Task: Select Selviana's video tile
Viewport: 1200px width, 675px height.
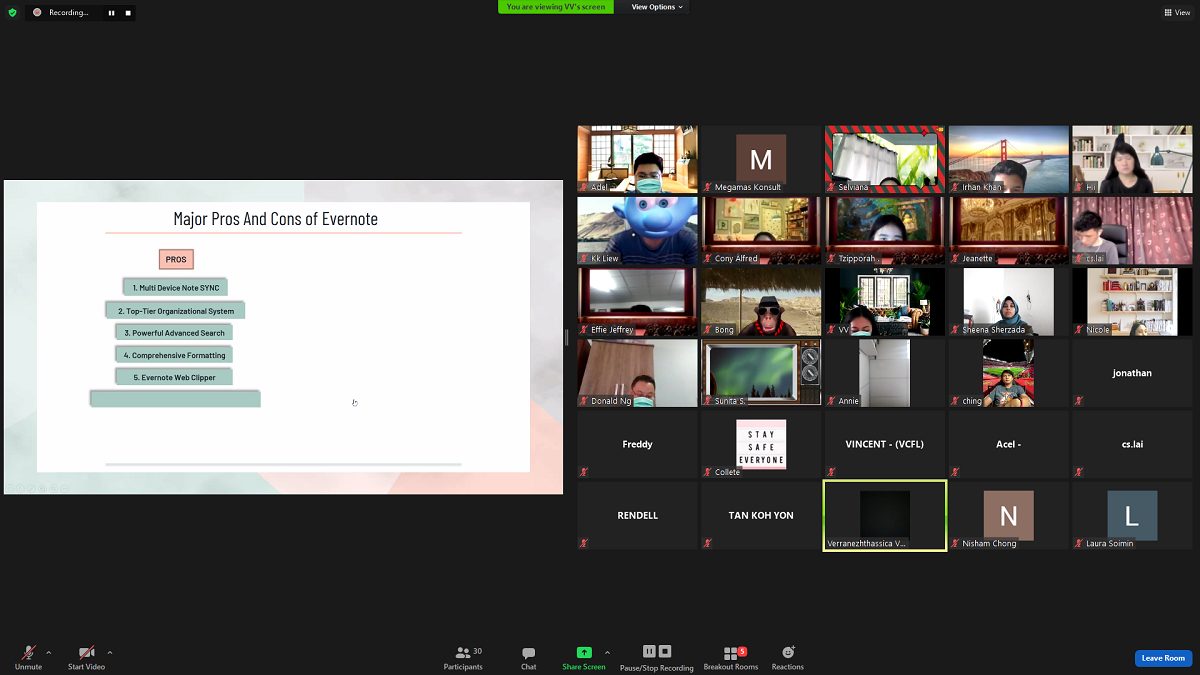Action: pyautogui.click(x=885, y=159)
